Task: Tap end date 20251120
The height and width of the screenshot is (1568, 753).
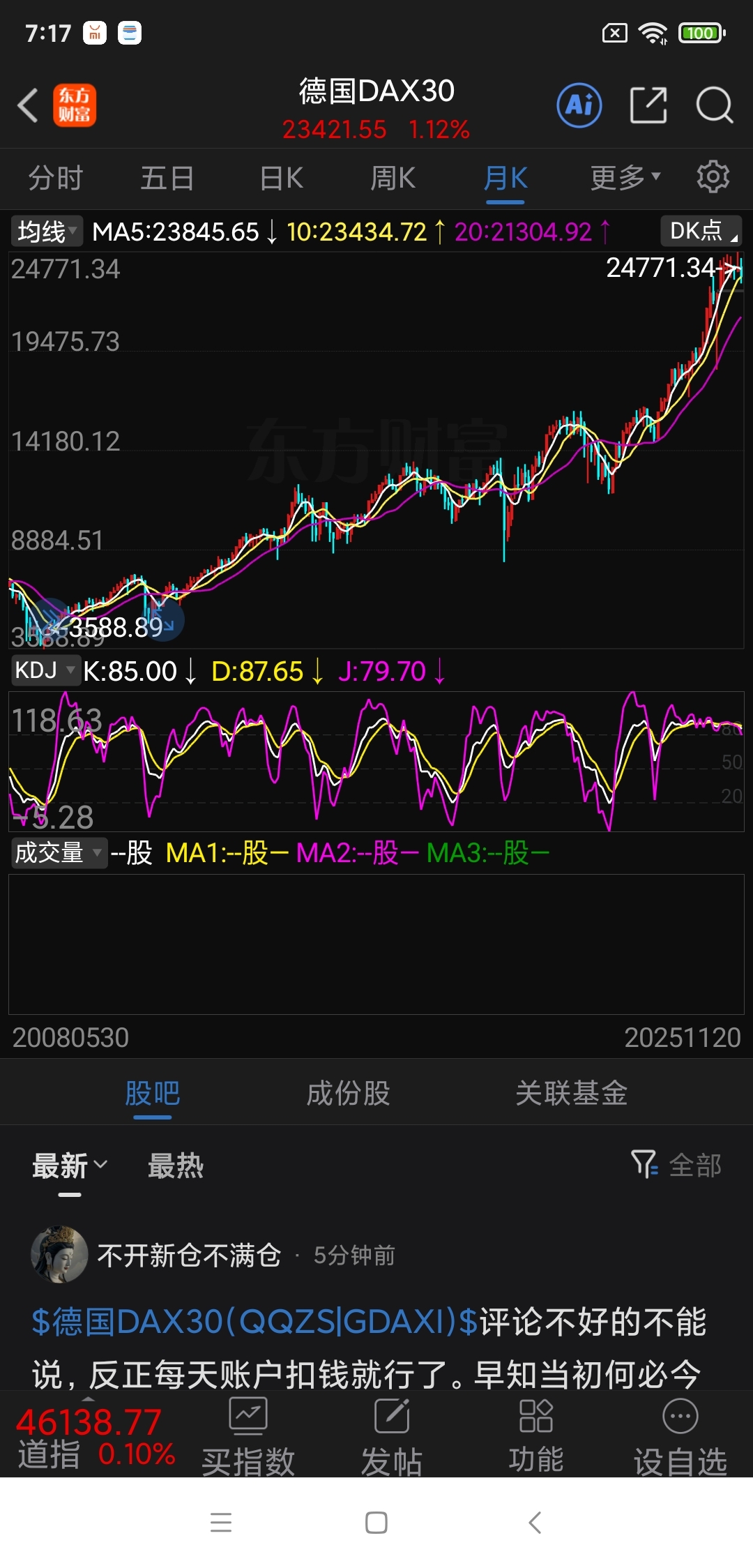Action: pos(683,1037)
